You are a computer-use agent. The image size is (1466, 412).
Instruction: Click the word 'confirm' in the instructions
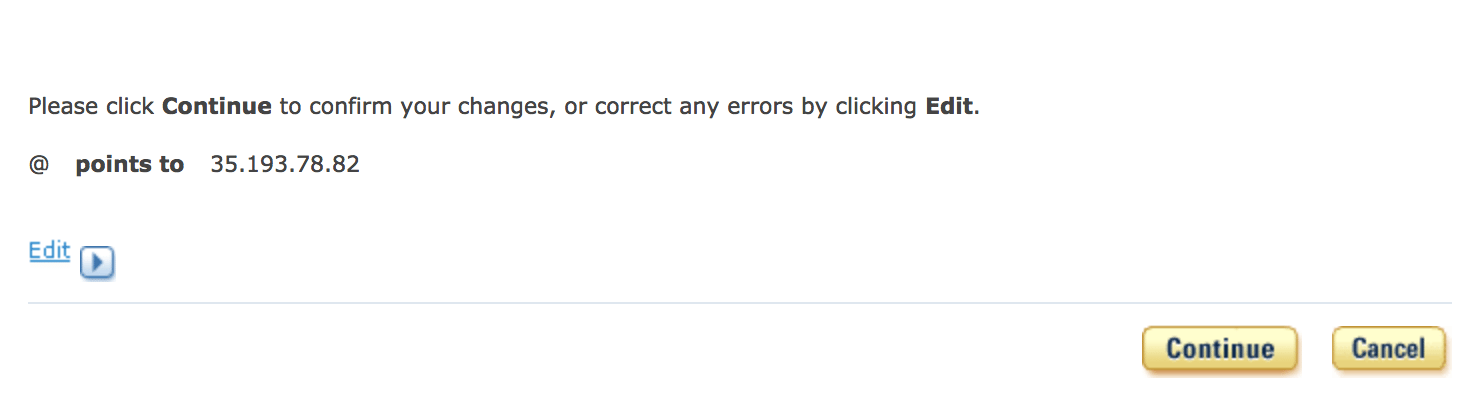pos(351,106)
